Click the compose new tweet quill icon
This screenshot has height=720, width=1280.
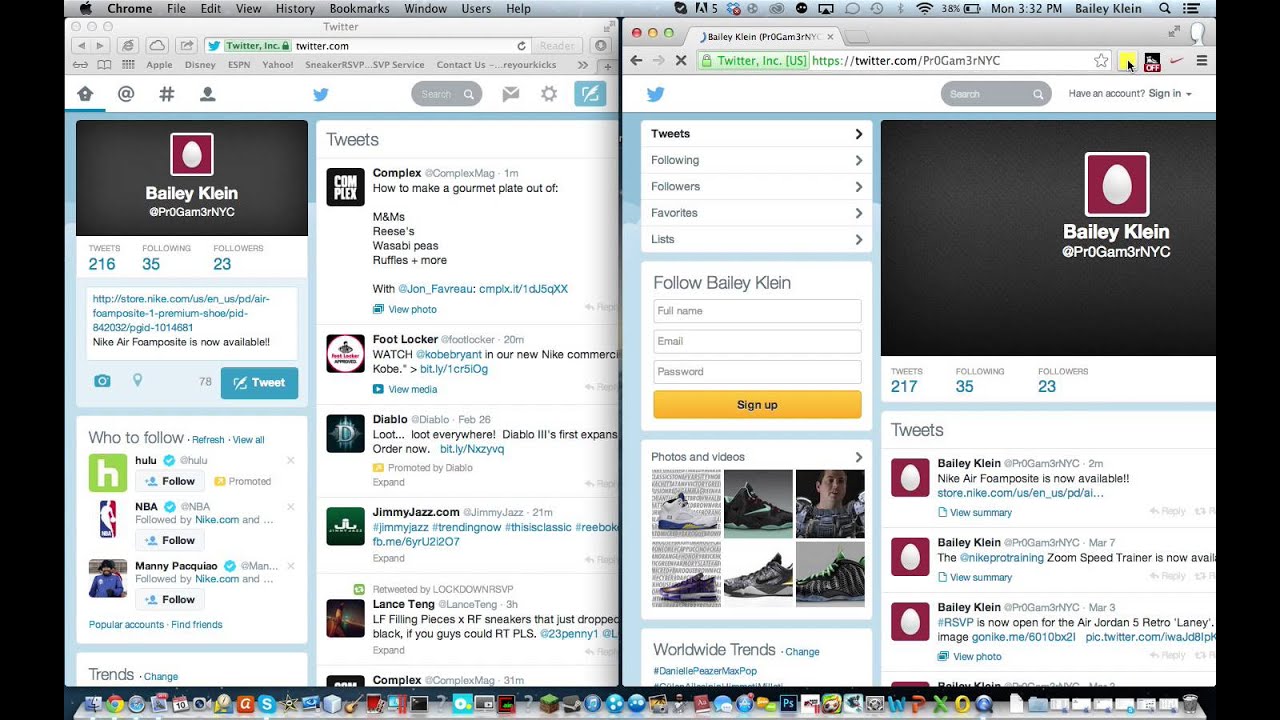point(590,94)
